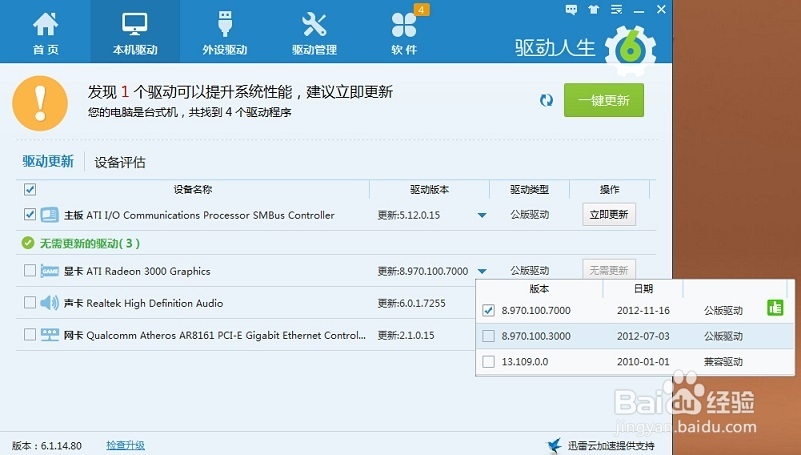
Task: Click the orange exclamation warning icon
Action: click(40, 103)
